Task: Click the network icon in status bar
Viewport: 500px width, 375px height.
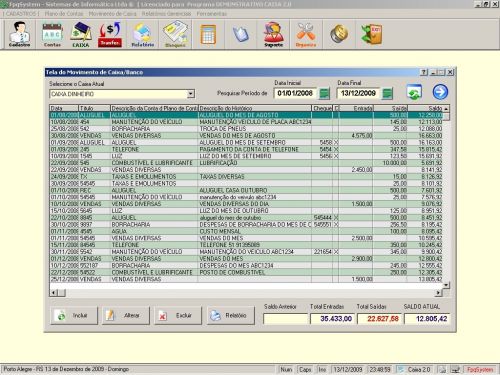Action: pos(455,369)
